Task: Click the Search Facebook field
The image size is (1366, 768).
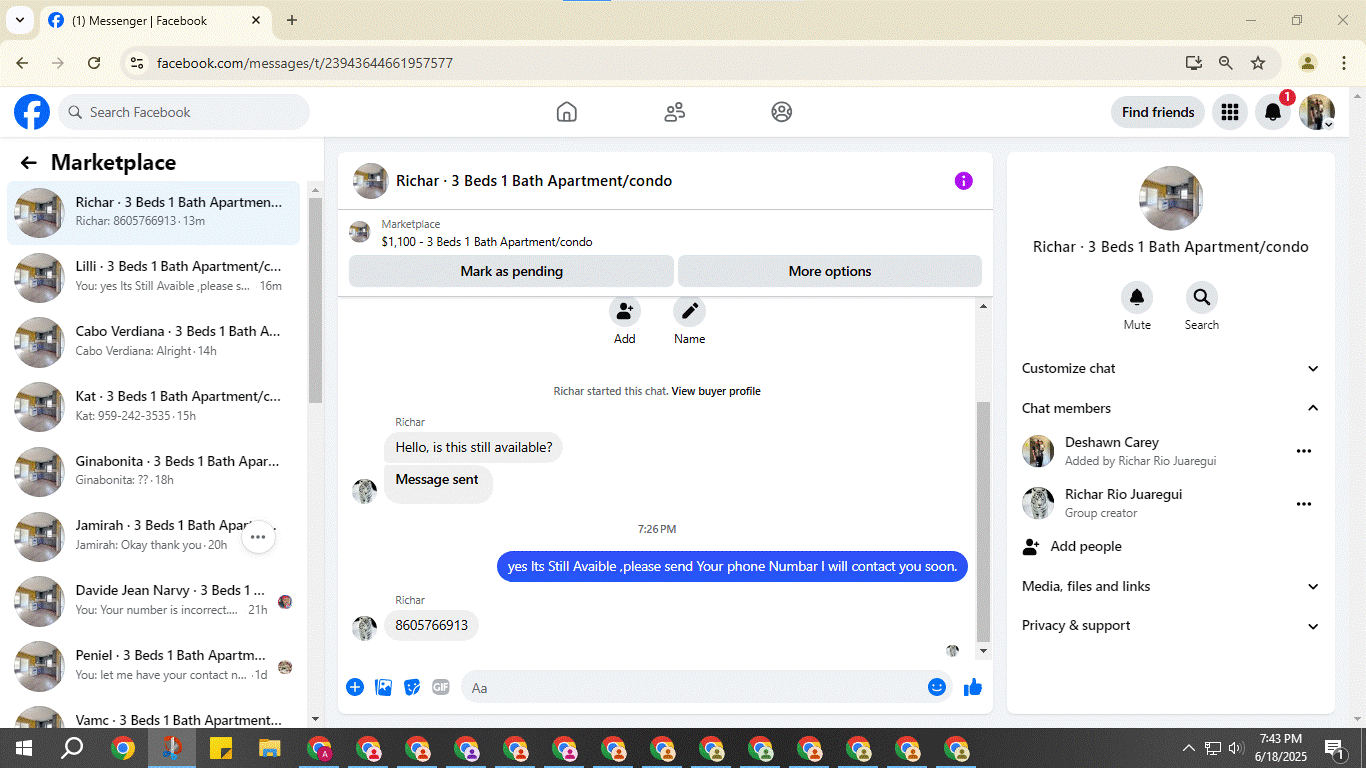Action: tap(184, 112)
